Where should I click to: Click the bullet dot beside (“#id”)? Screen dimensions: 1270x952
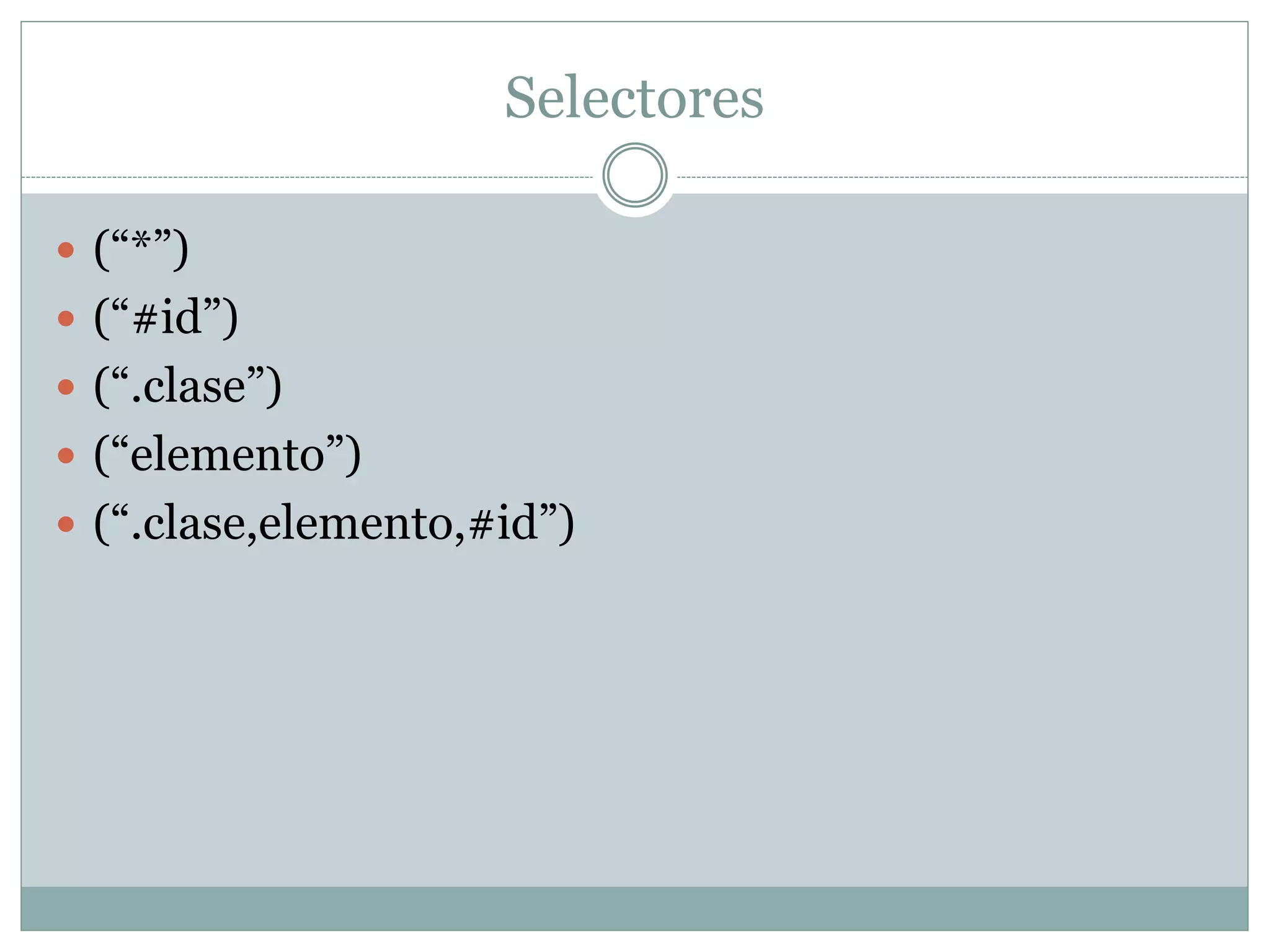[66, 319]
